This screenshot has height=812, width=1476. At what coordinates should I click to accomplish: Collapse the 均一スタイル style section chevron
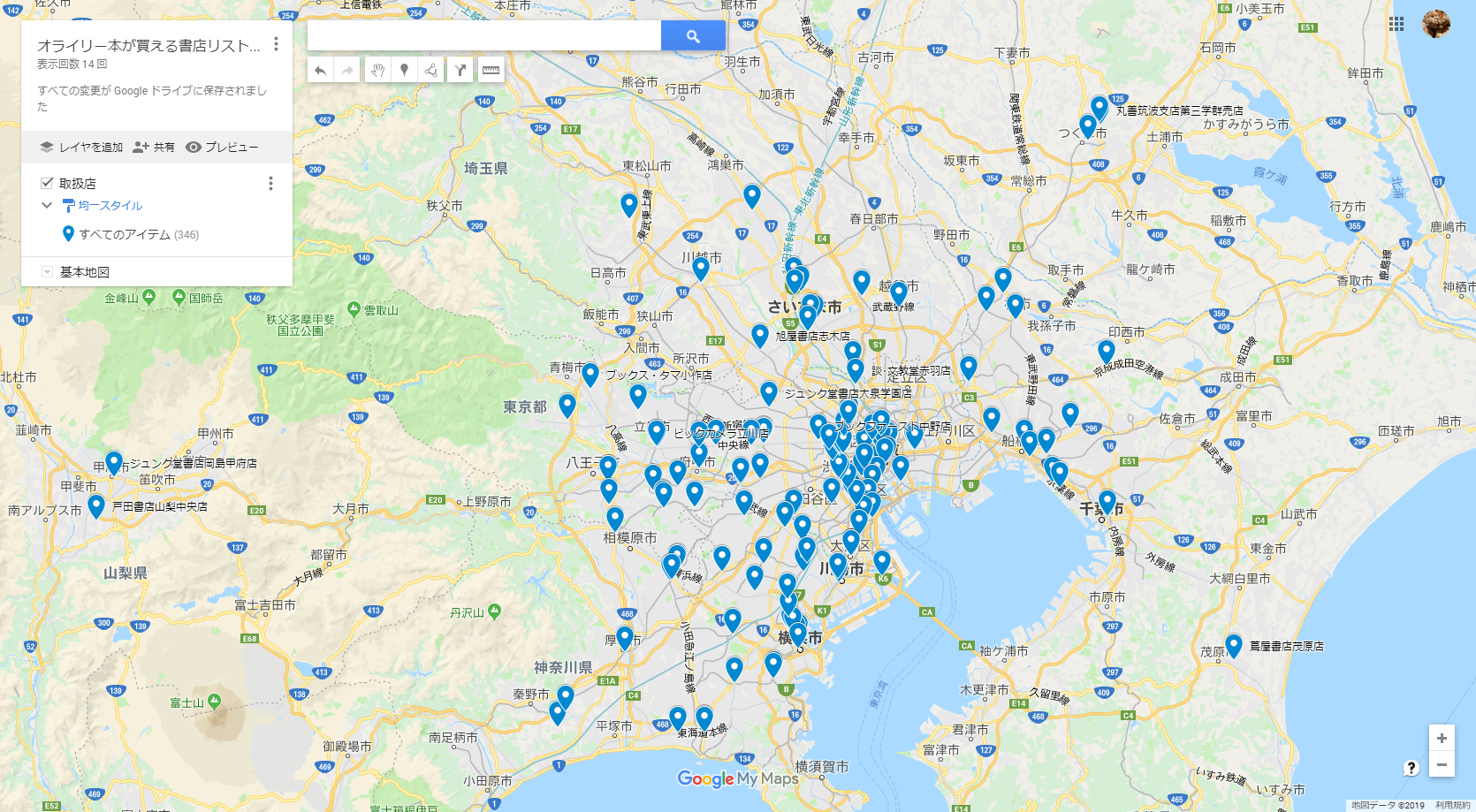[47, 204]
